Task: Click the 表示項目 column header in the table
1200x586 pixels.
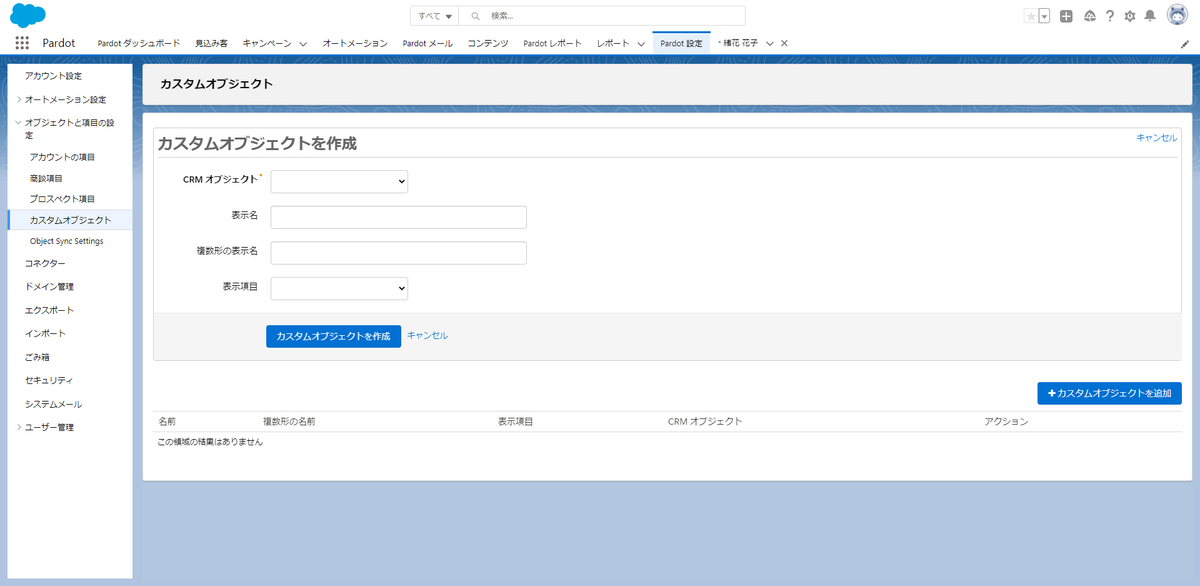Action: tap(515, 422)
